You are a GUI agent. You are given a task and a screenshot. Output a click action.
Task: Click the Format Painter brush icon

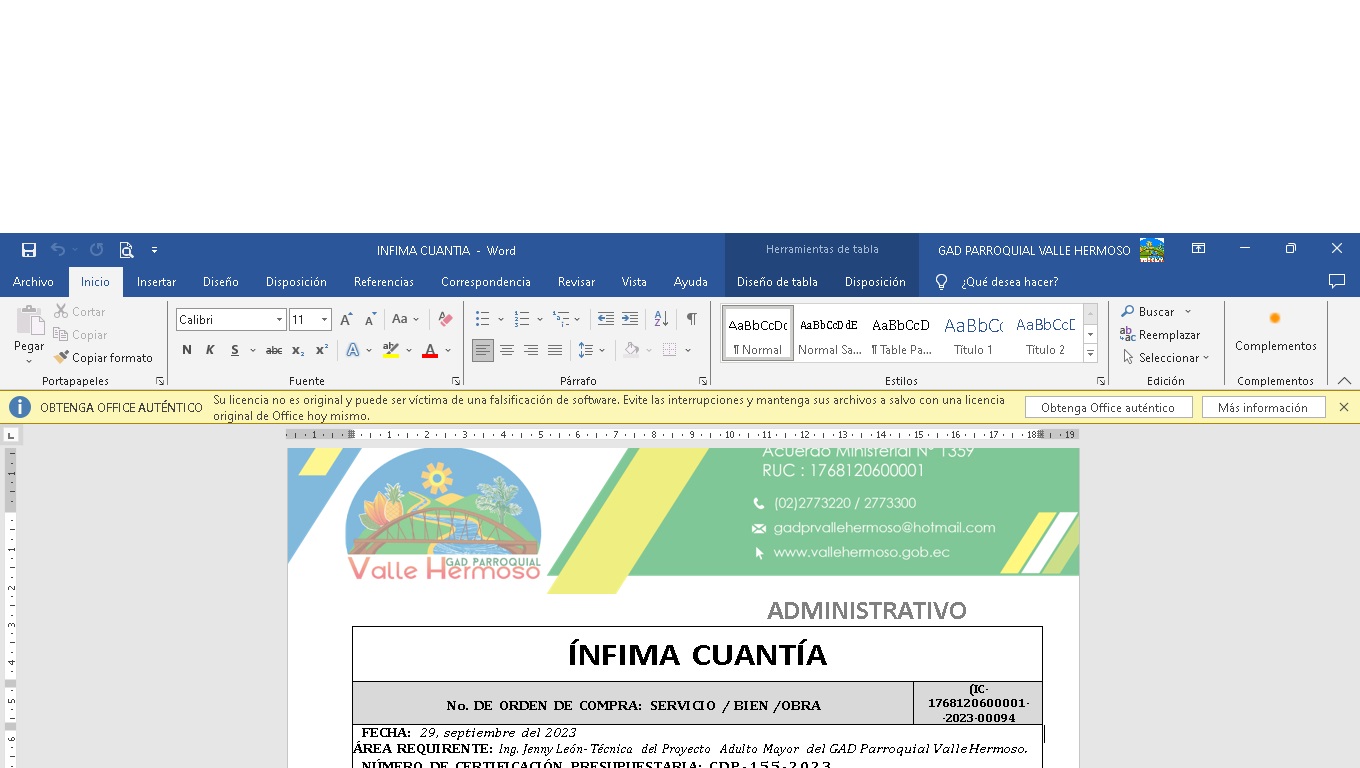coord(61,358)
